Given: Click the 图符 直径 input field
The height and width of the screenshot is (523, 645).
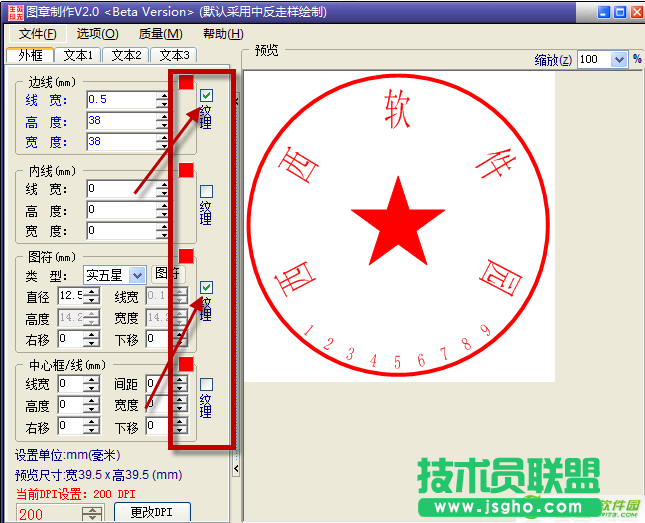Looking at the screenshot, I should tap(70, 296).
